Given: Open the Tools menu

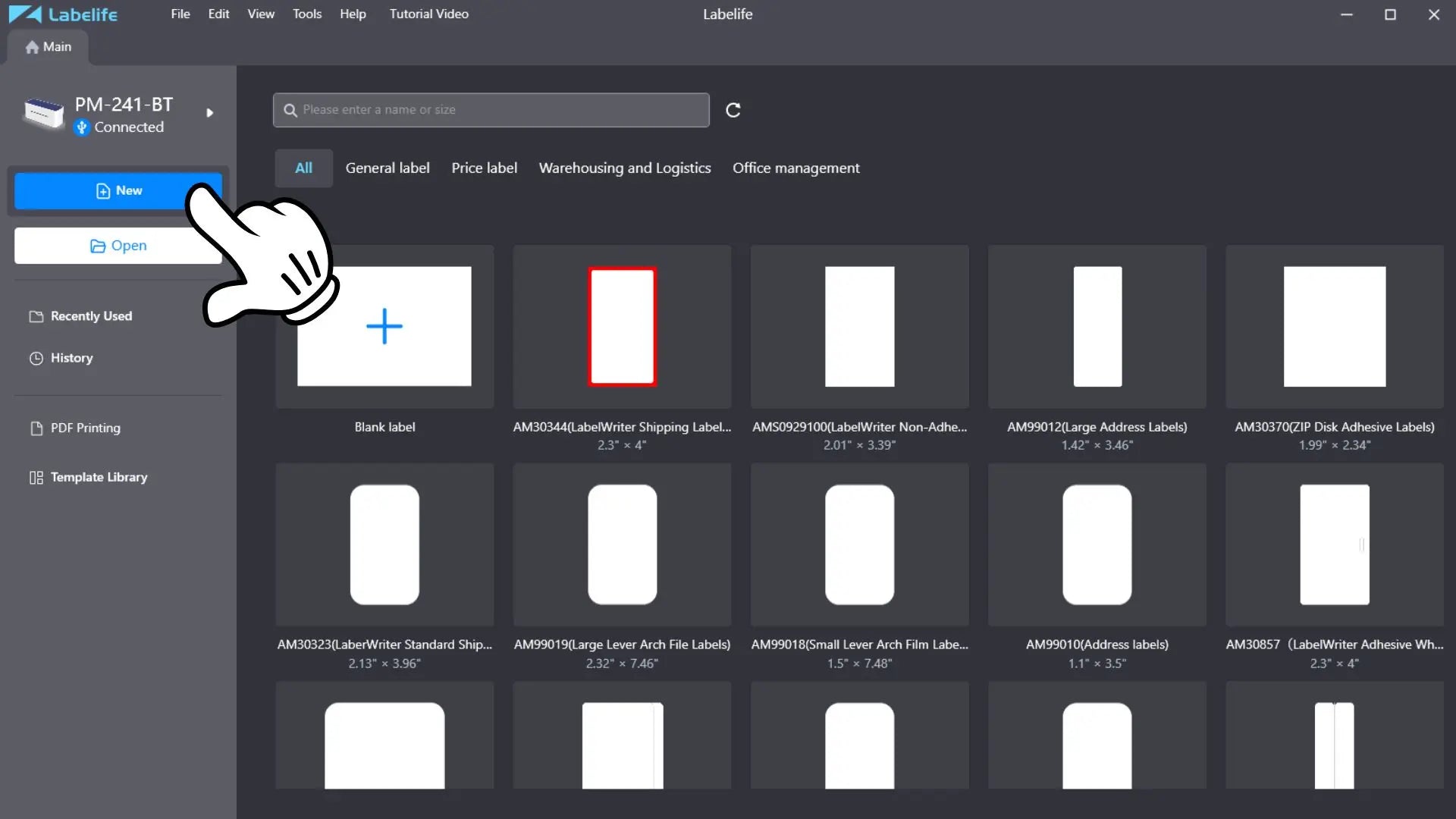Looking at the screenshot, I should (x=306, y=14).
